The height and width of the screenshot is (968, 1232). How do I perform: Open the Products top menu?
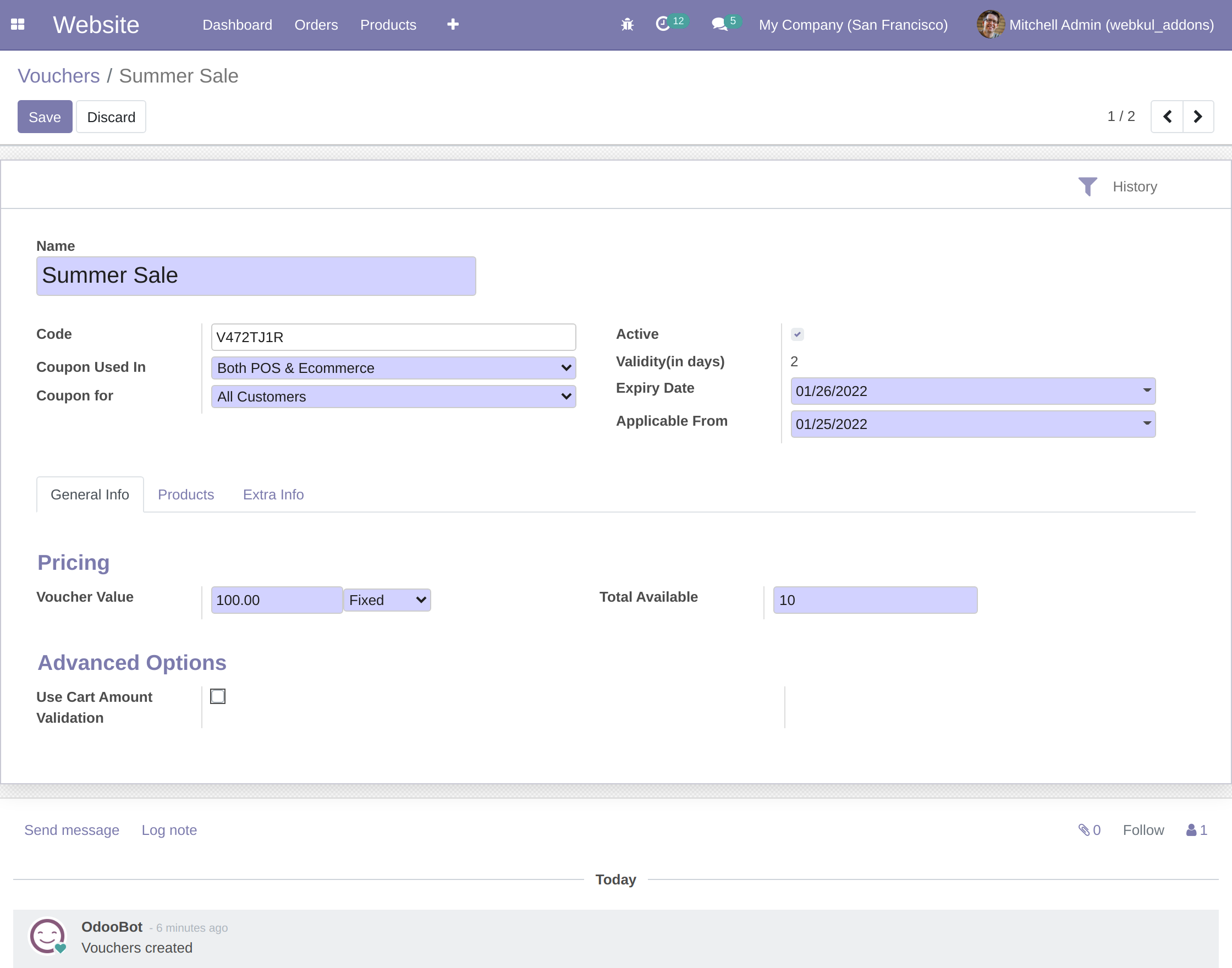[x=388, y=25]
